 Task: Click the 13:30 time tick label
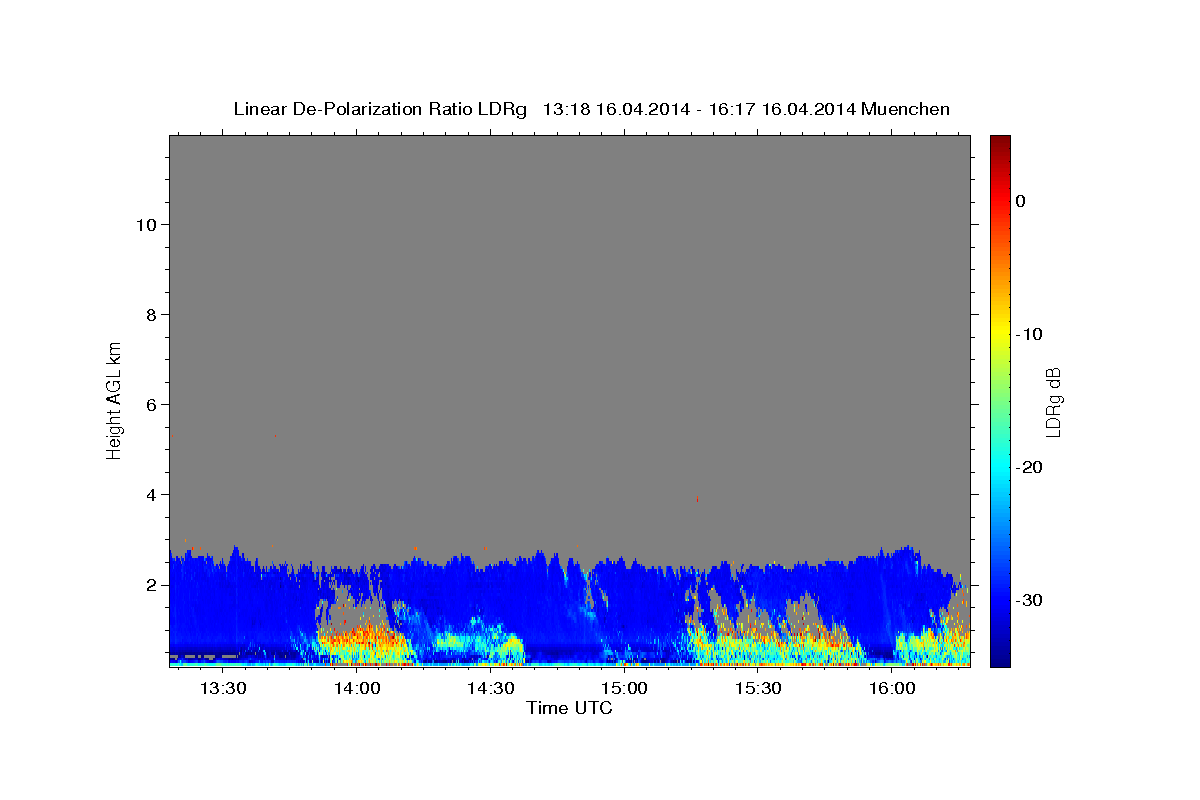[223, 688]
